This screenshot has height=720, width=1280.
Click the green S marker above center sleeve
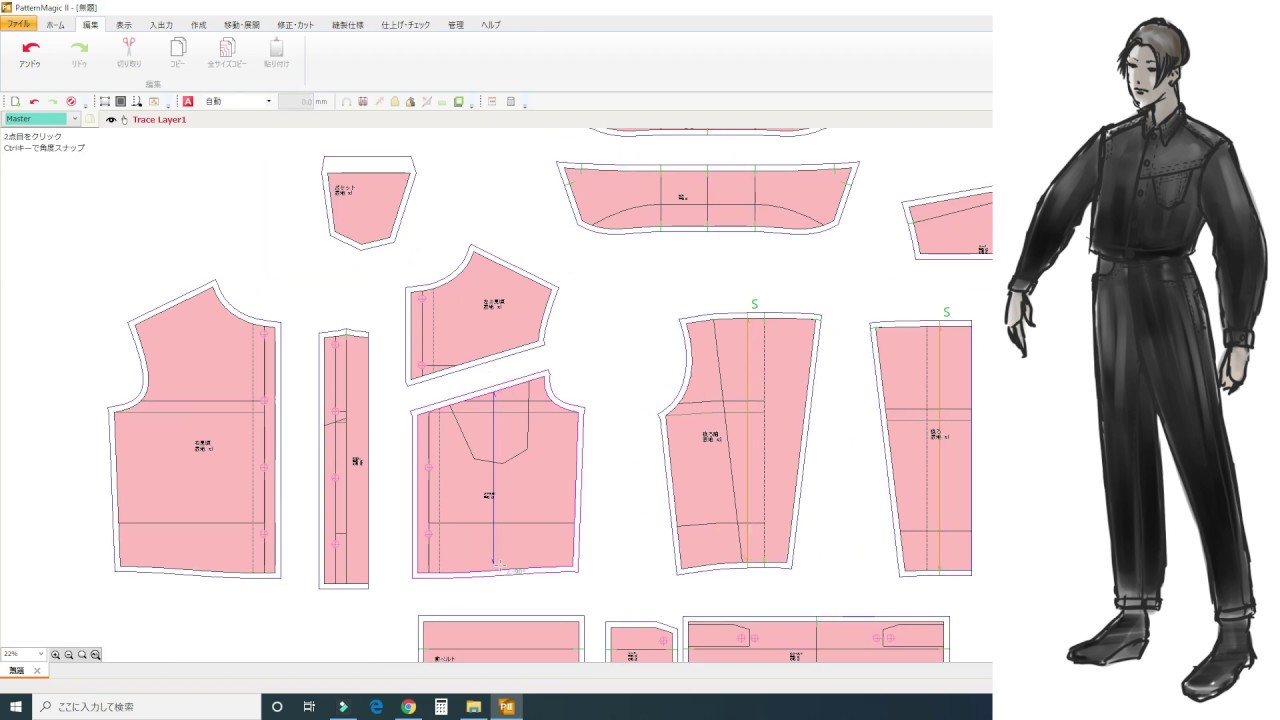755,304
